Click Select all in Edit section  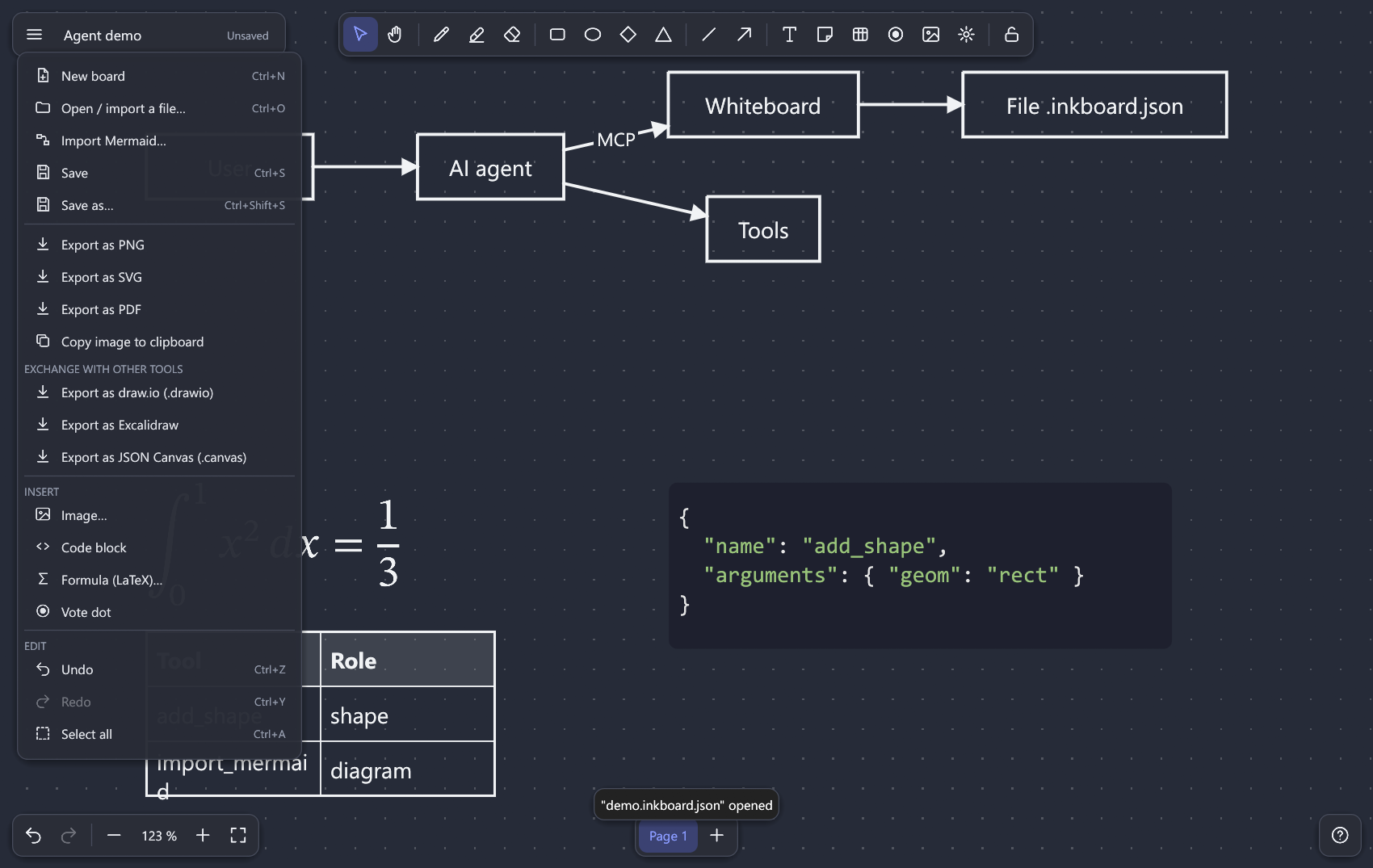tap(160, 734)
